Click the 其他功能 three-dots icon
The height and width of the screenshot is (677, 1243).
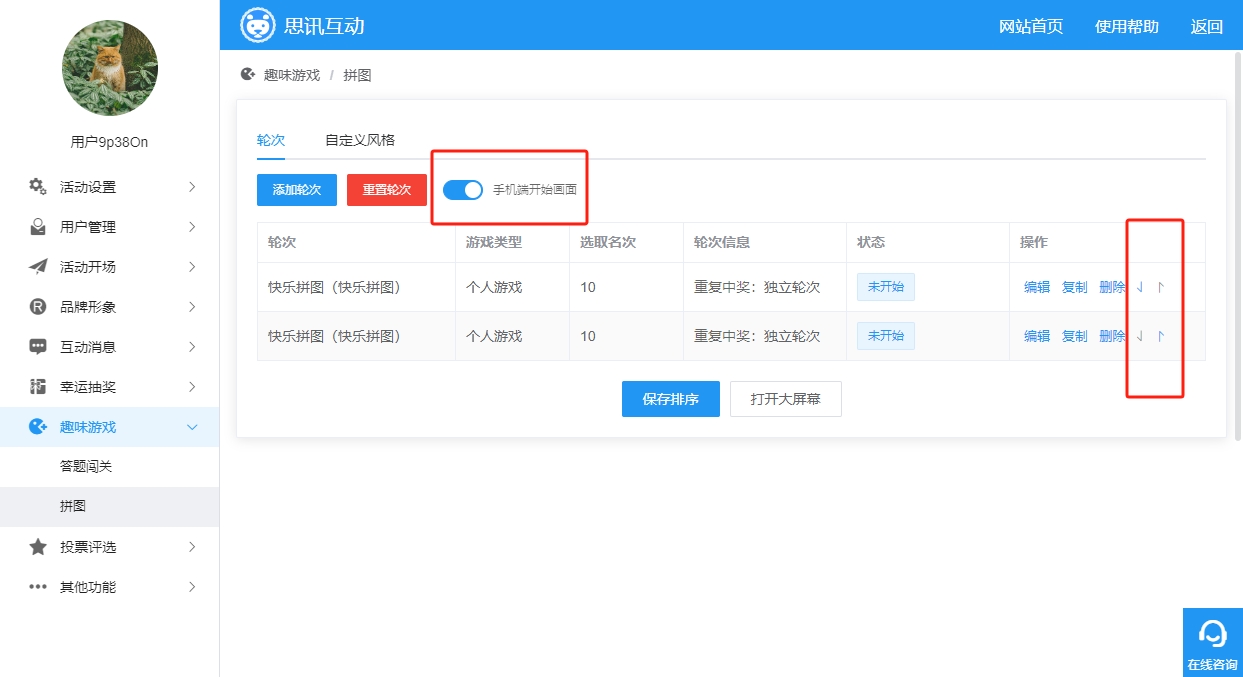(x=38, y=587)
